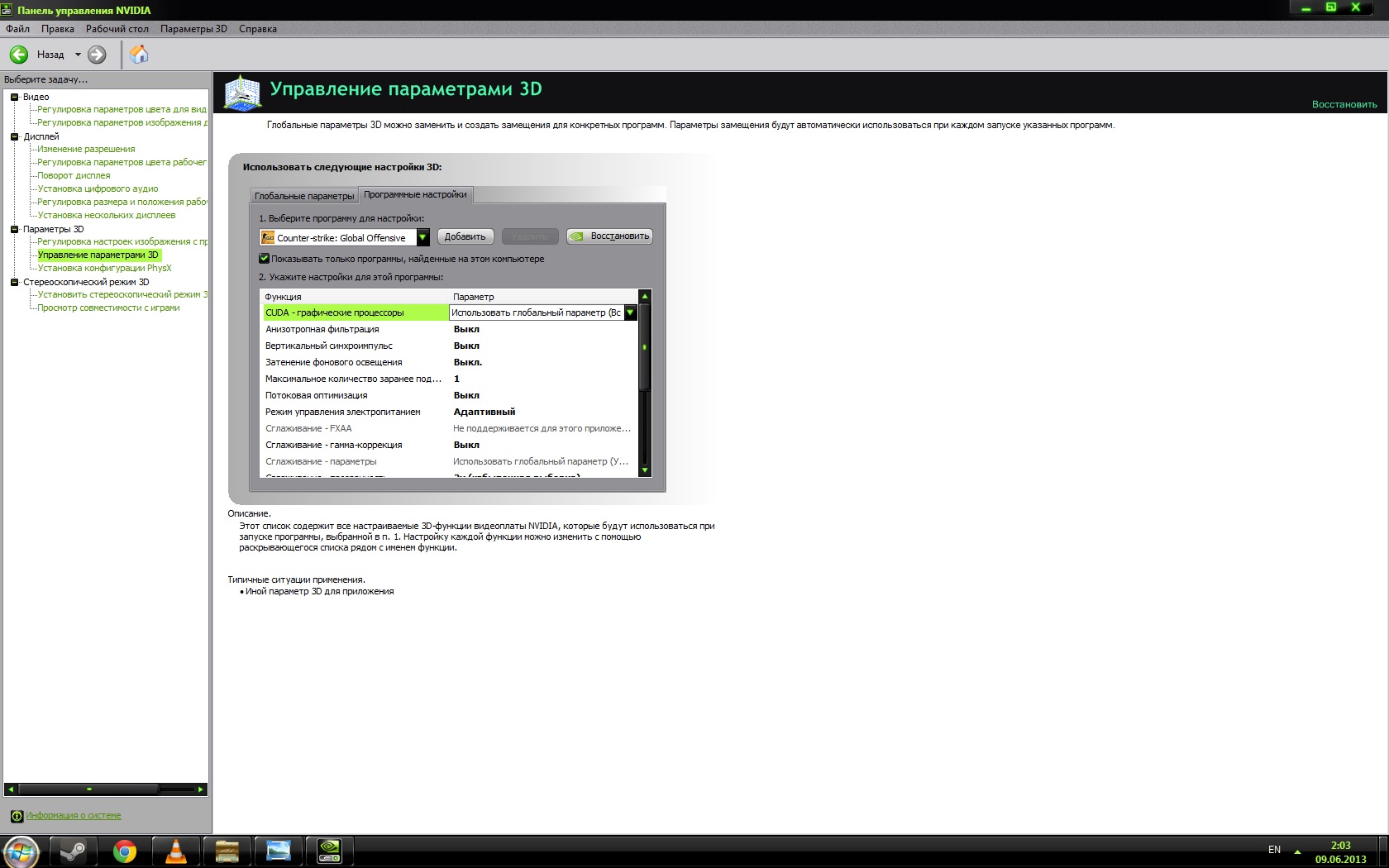Image resolution: width=1389 pixels, height=868 pixels.
Task: Click the Добавить button
Action: (x=465, y=237)
